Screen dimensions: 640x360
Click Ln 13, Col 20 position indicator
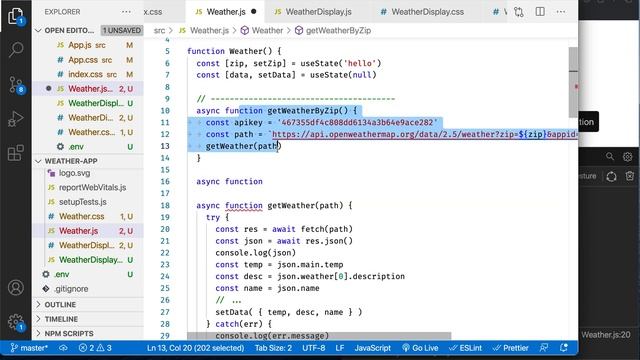coord(196,348)
